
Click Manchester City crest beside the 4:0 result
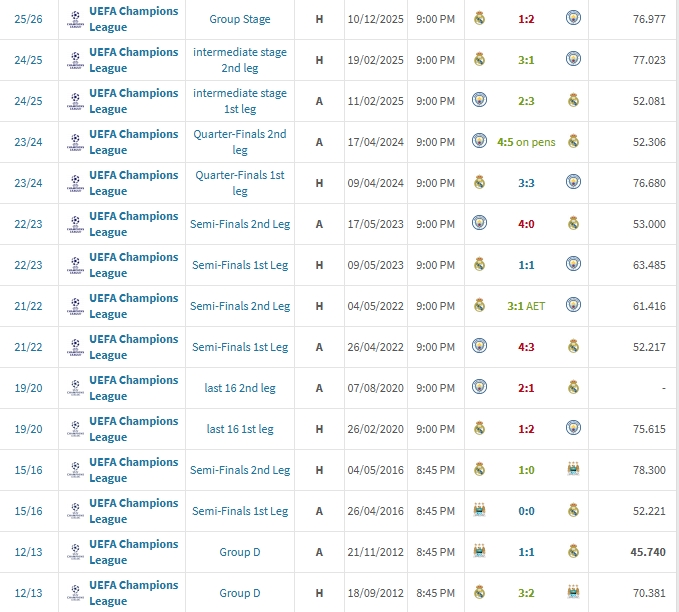pos(479,224)
